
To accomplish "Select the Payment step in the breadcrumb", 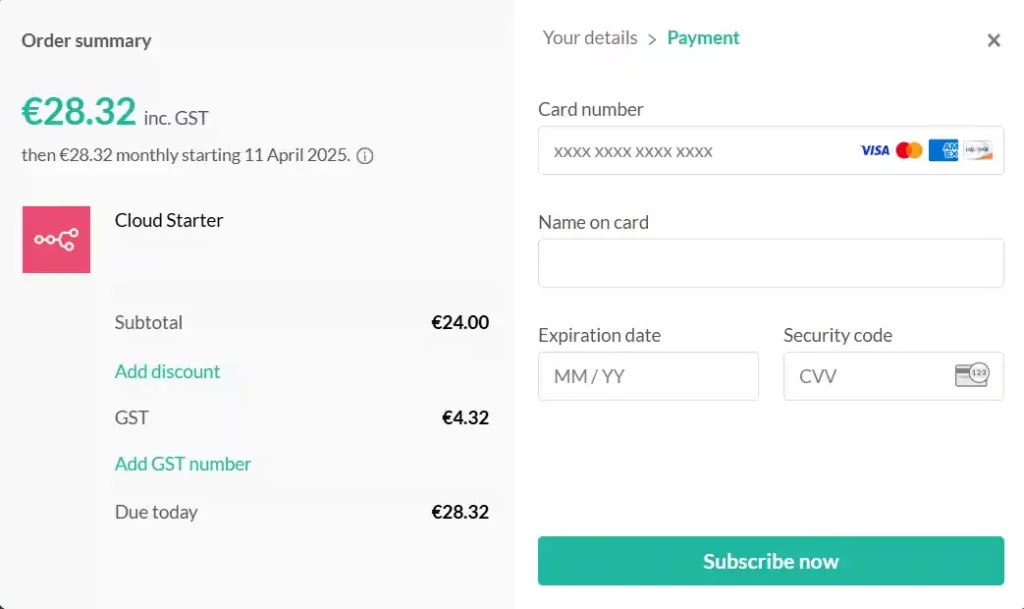I will click(x=703, y=38).
